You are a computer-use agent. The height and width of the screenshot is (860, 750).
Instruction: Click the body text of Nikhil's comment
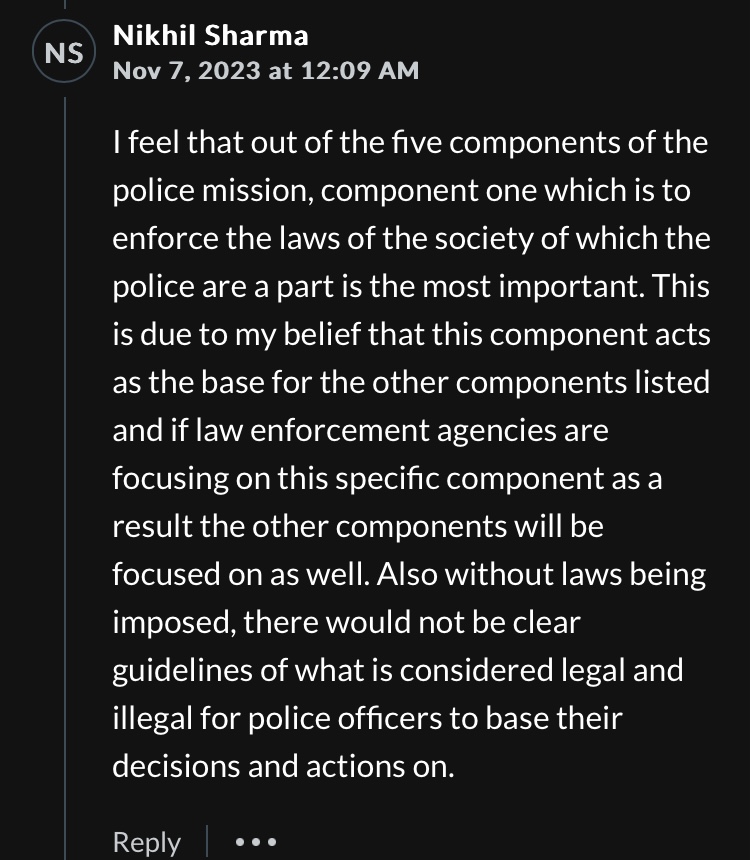pyautogui.click(x=410, y=450)
